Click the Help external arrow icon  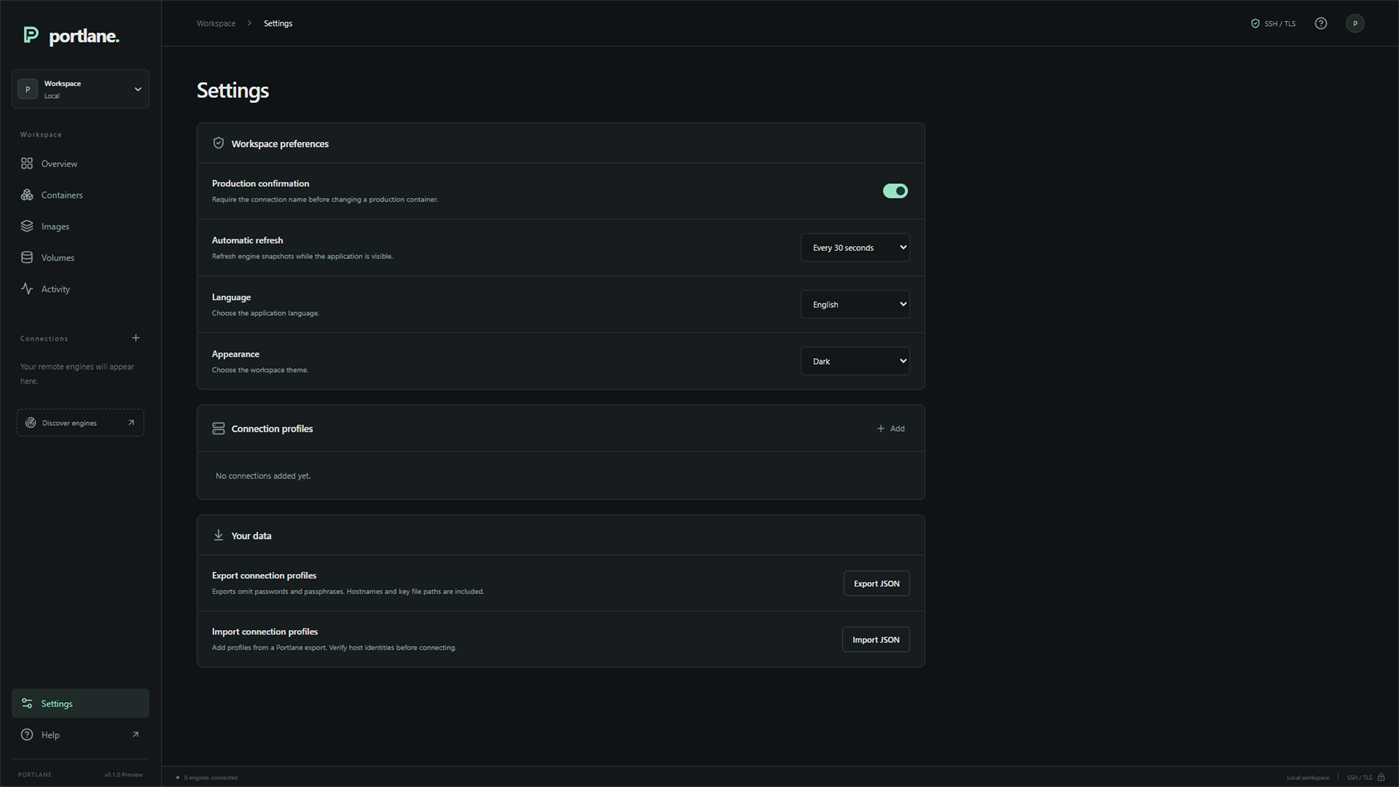click(x=136, y=735)
